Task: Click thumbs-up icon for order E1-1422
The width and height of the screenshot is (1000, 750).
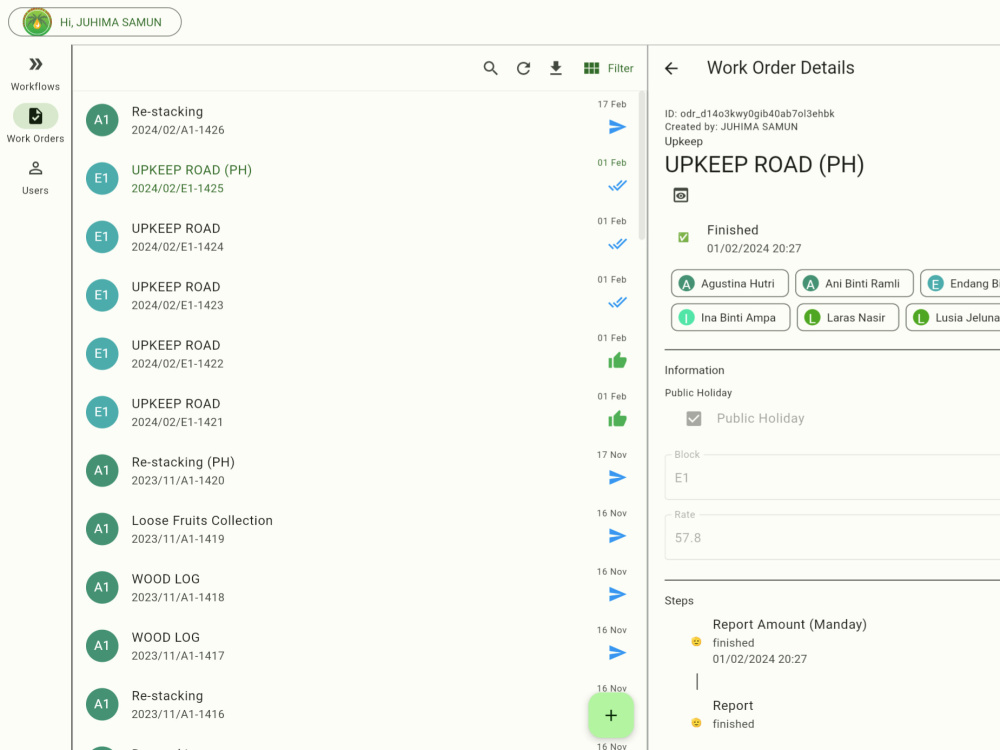Action: (617, 361)
